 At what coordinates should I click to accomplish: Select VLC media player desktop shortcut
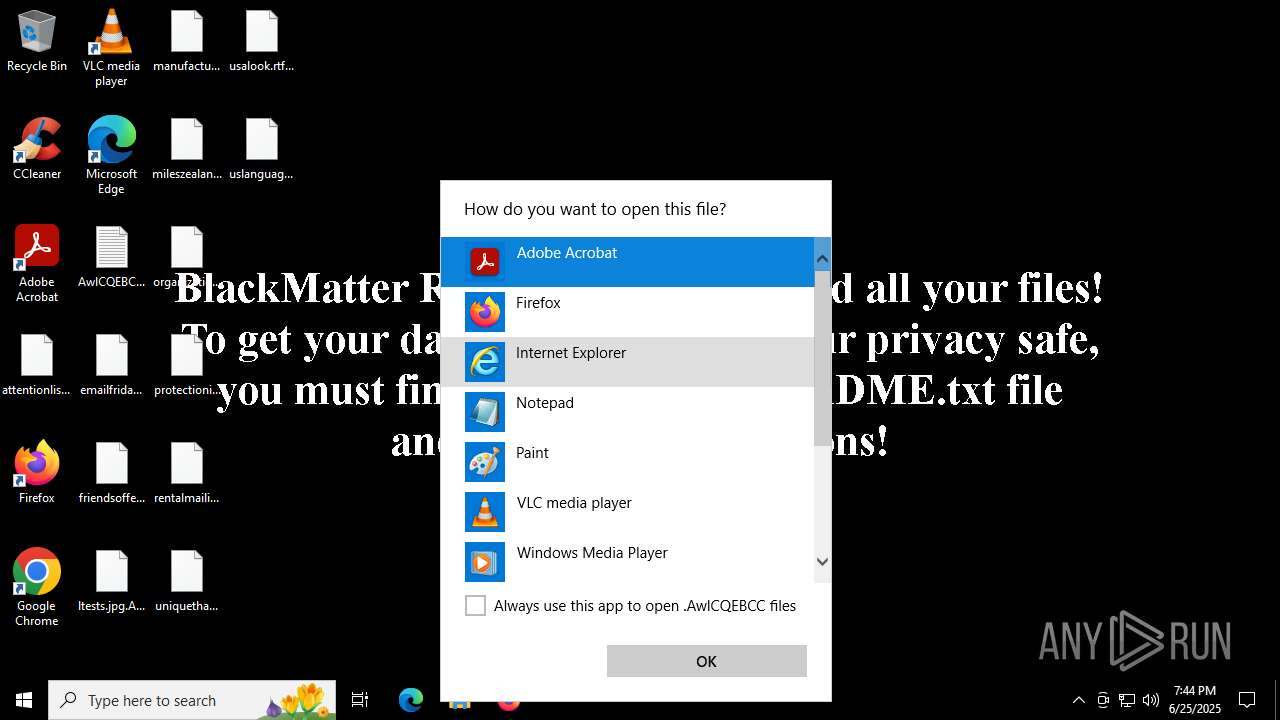(x=111, y=48)
